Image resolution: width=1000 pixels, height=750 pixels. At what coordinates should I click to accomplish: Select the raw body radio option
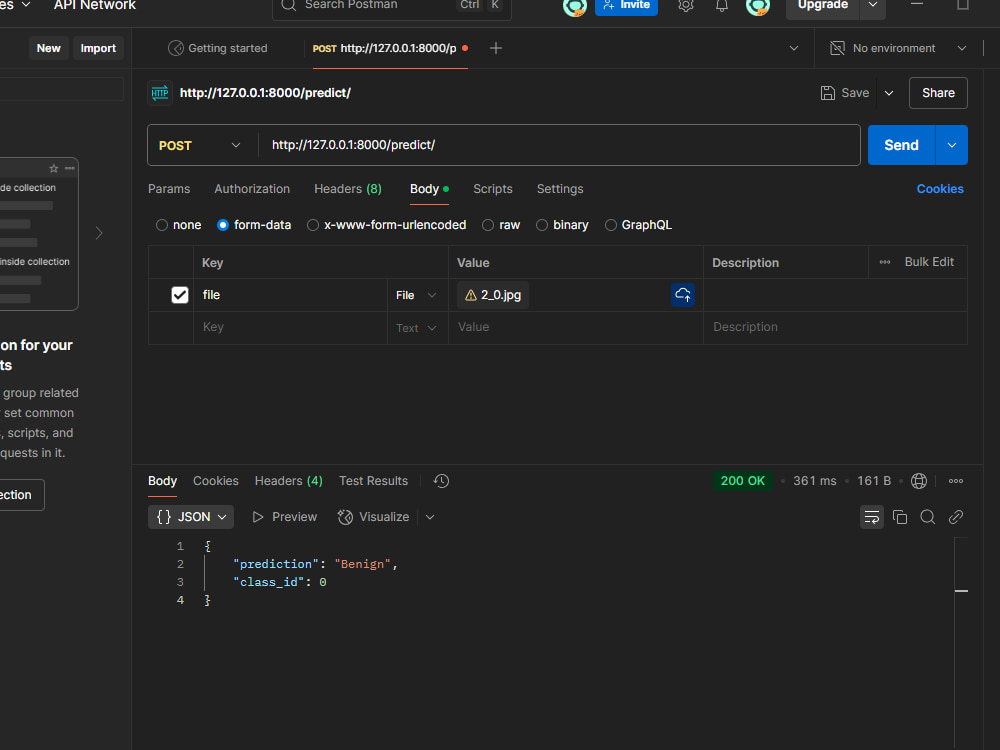488,225
